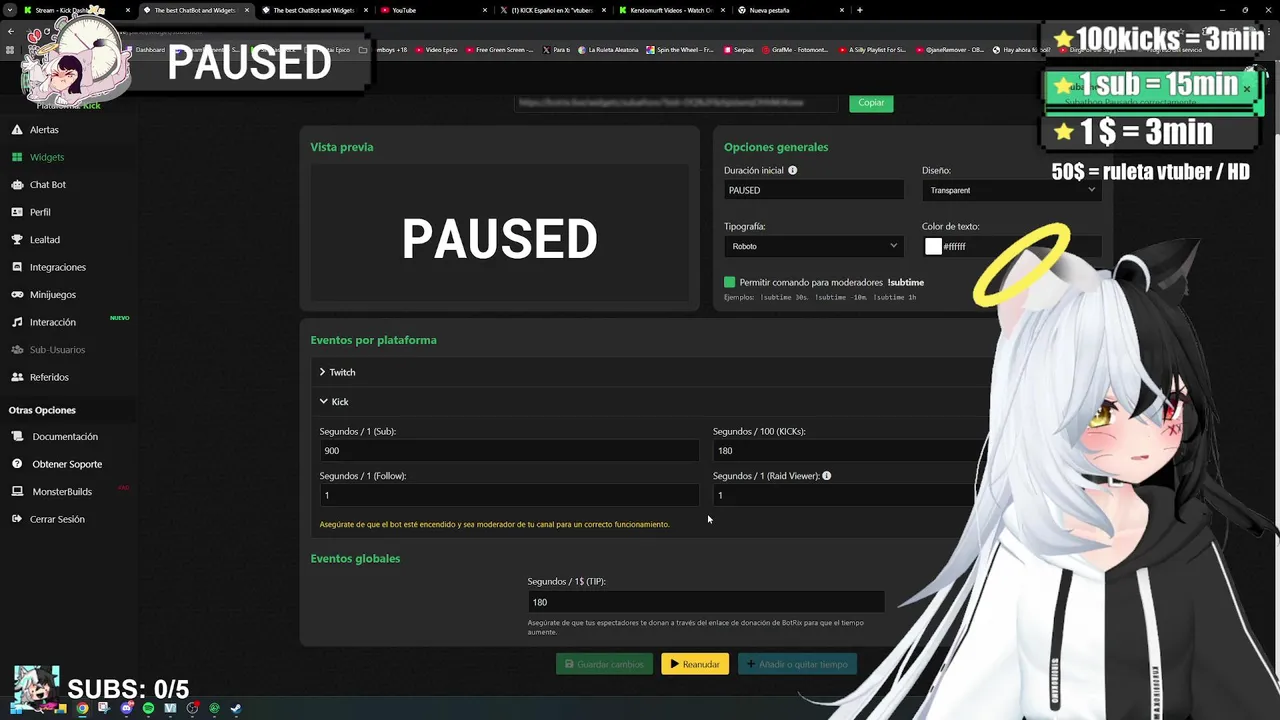
Task: Open the Referidos sidebar item
Action: click(x=49, y=377)
